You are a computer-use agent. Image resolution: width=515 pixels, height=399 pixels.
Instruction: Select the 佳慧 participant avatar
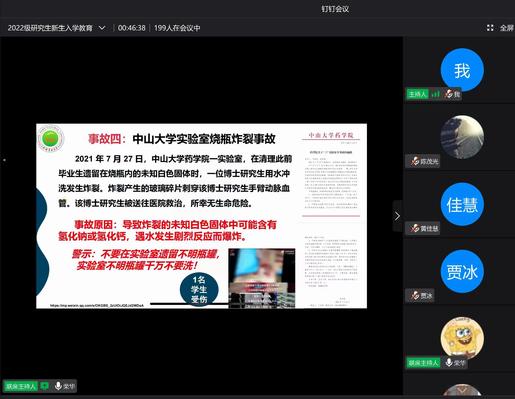462,204
